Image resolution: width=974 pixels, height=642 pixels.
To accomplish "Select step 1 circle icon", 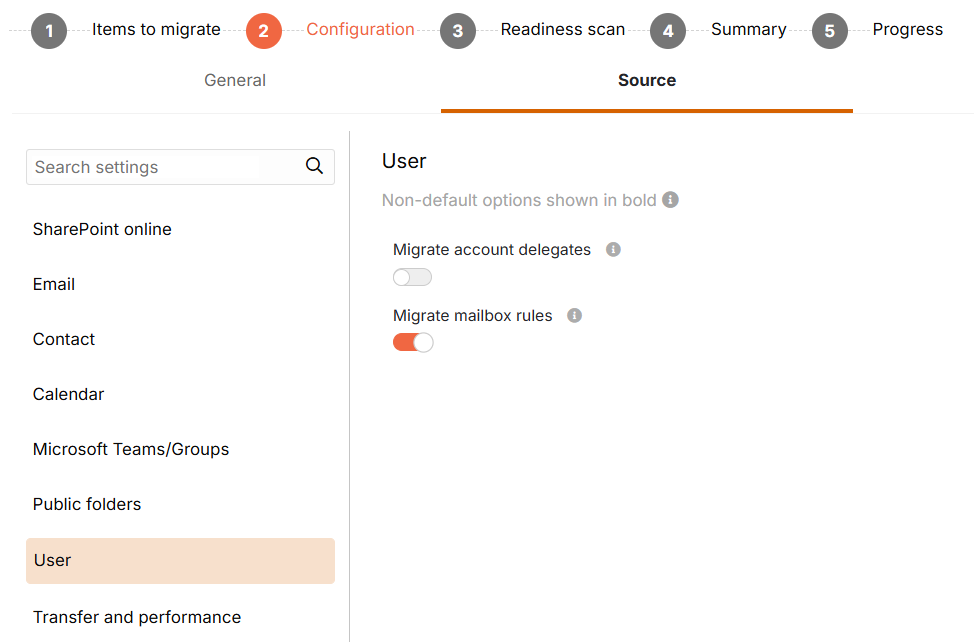I will [x=49, y=30].
